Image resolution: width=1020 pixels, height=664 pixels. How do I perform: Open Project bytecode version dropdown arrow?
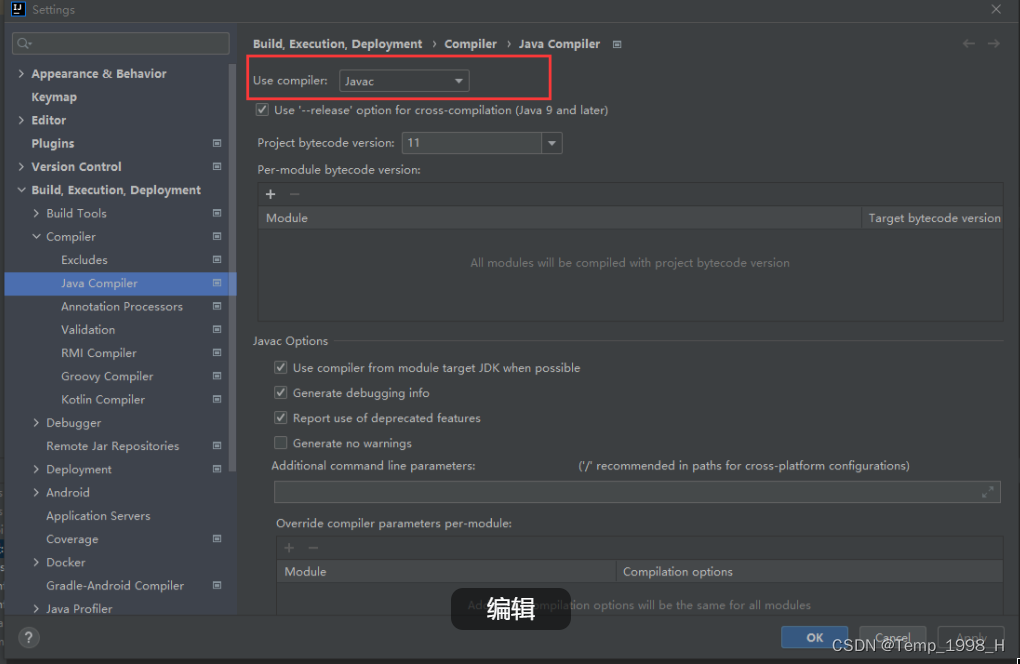point(552,143)
